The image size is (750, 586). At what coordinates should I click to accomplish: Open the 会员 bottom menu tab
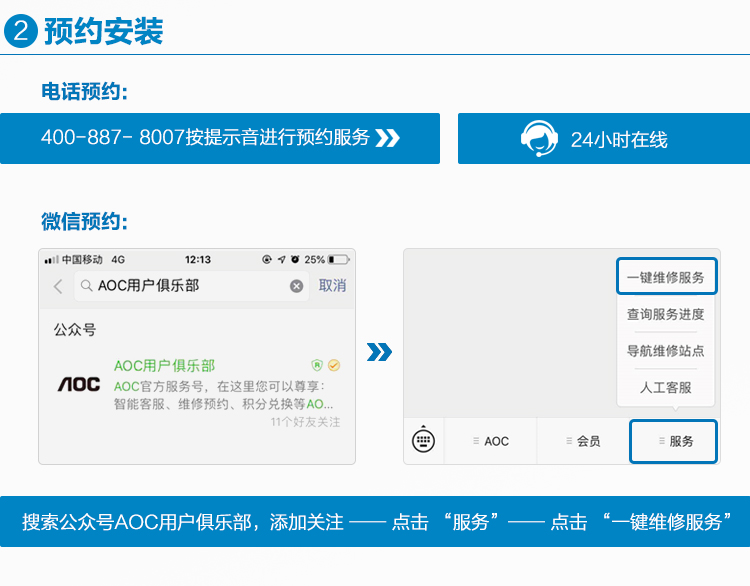[583, 441]
